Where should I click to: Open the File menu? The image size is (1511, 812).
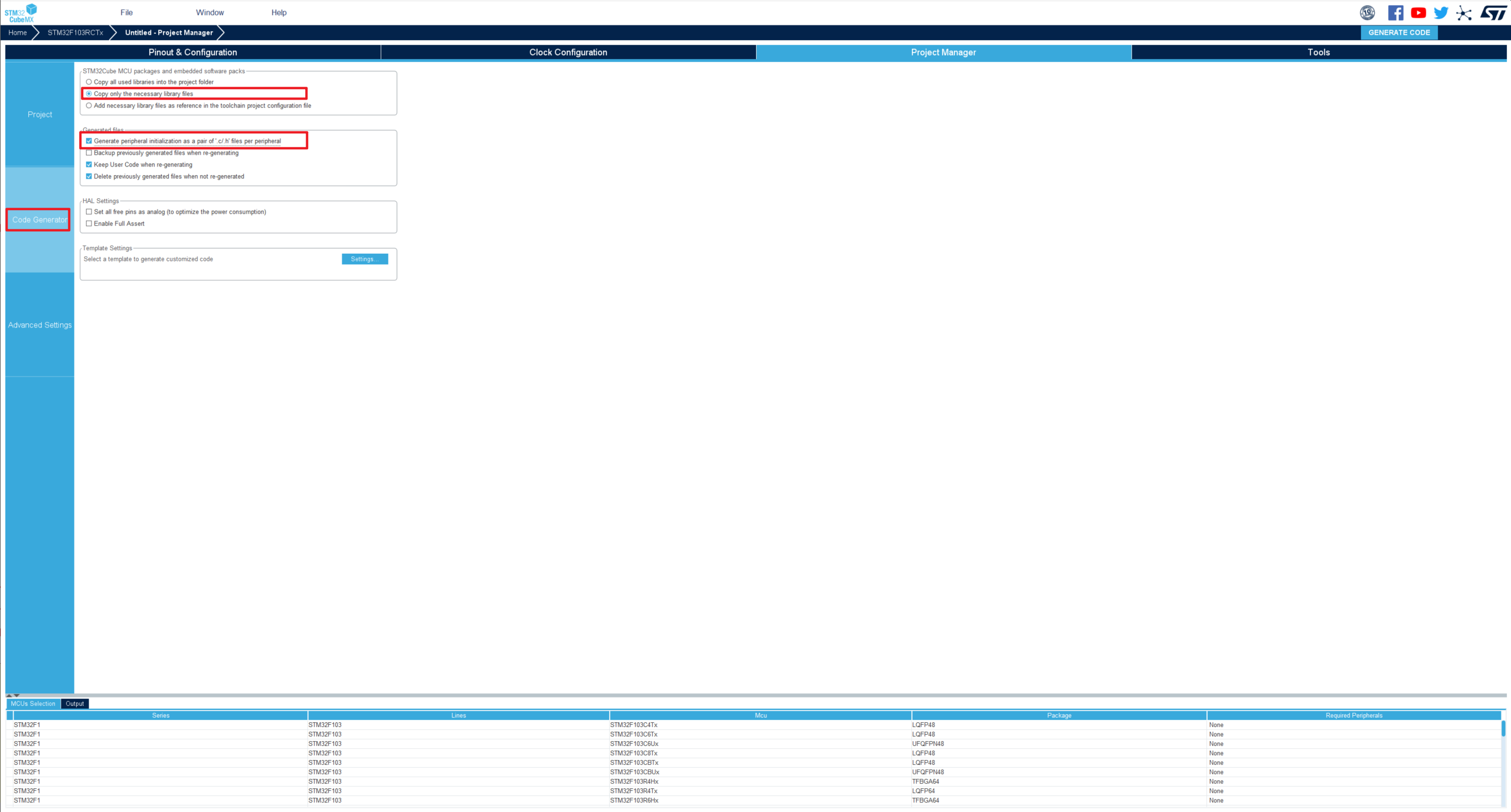(x=126, y=12)
